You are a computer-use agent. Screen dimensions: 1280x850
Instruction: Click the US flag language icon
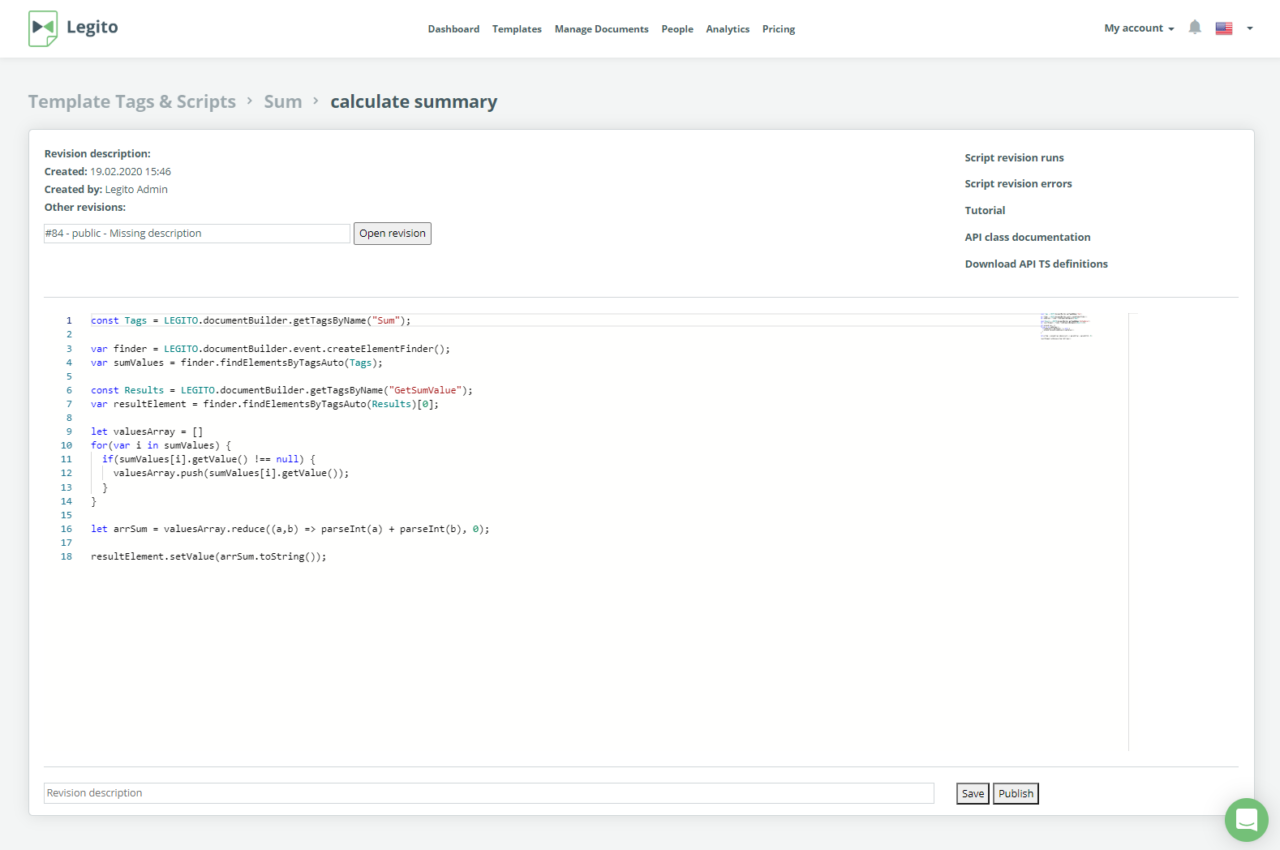point(1223,28)
